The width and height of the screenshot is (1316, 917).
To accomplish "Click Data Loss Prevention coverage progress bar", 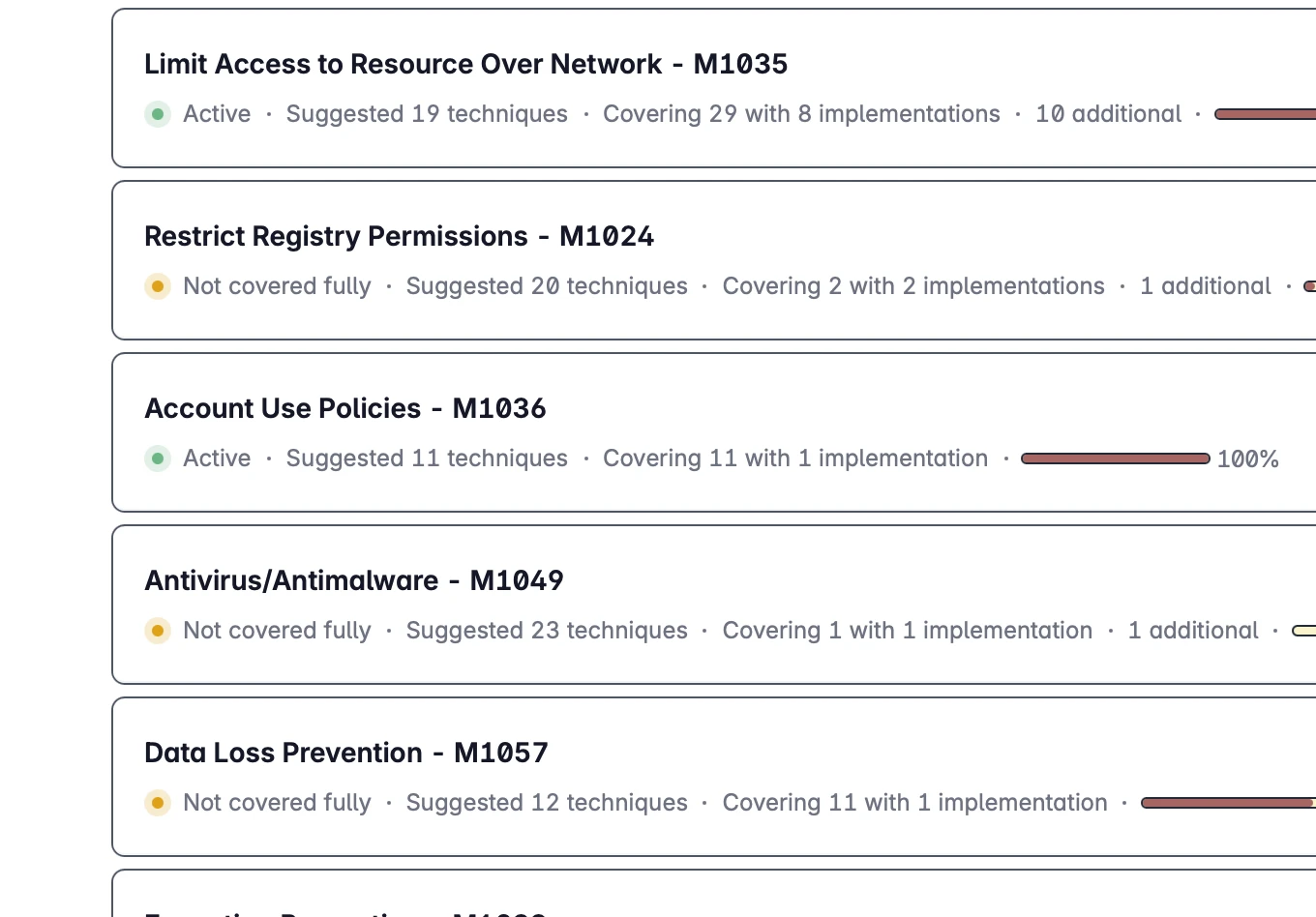I will [1228, 803].
